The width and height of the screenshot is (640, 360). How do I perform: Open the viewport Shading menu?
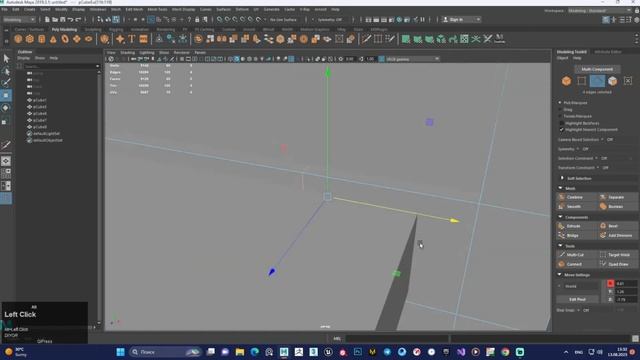pyautogui.click(x=127, y=53)
